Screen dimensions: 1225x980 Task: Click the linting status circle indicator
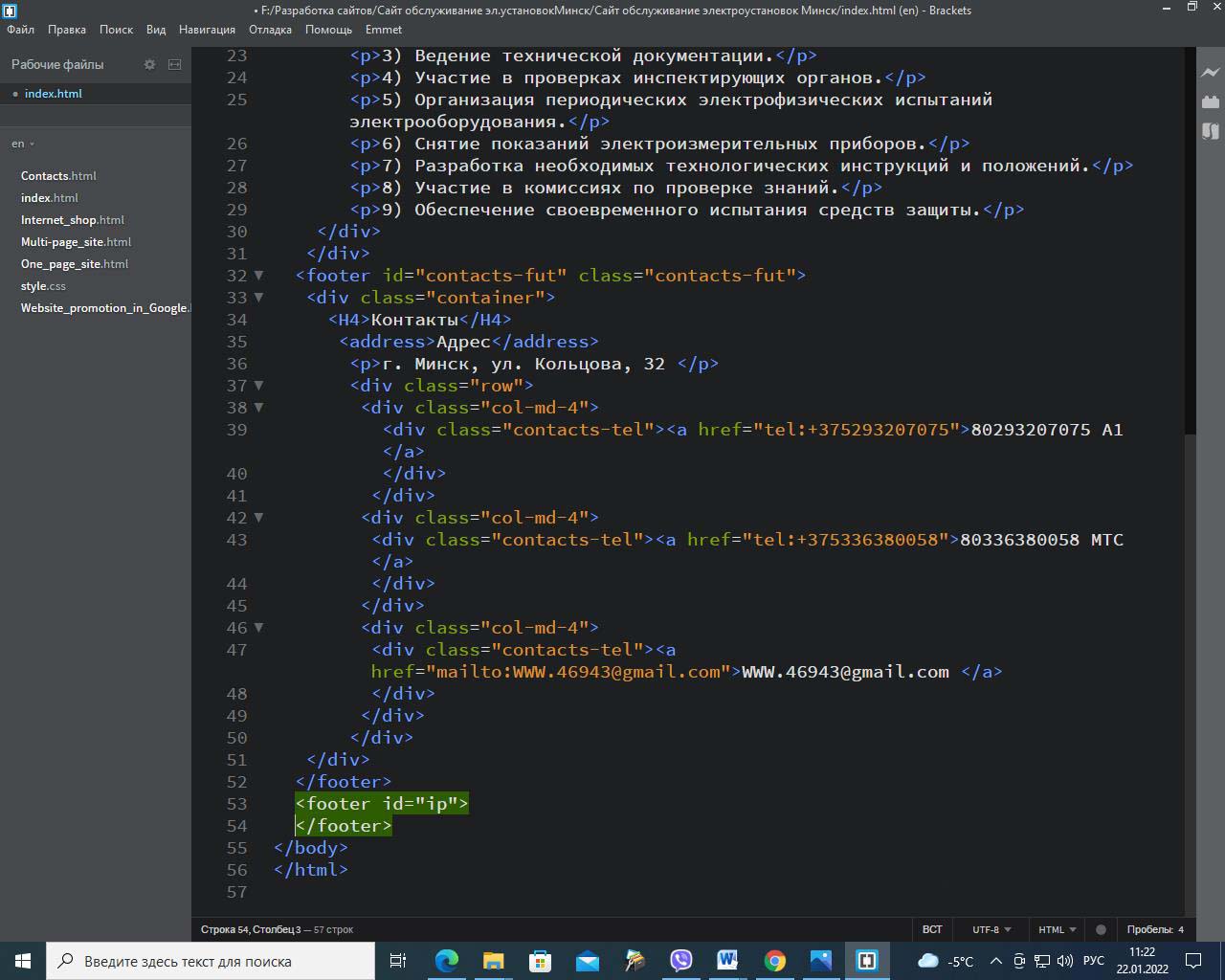tap(1101, 929)
